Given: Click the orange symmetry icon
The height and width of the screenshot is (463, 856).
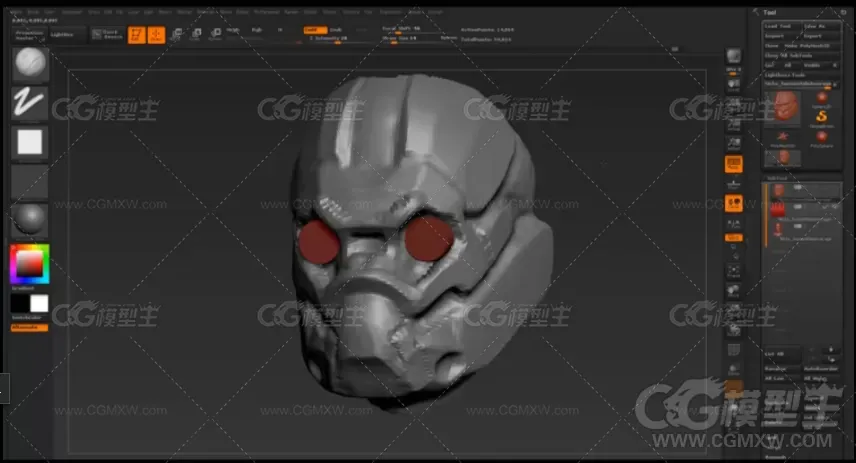Looking at the screenshot, I should coord(733,203).
